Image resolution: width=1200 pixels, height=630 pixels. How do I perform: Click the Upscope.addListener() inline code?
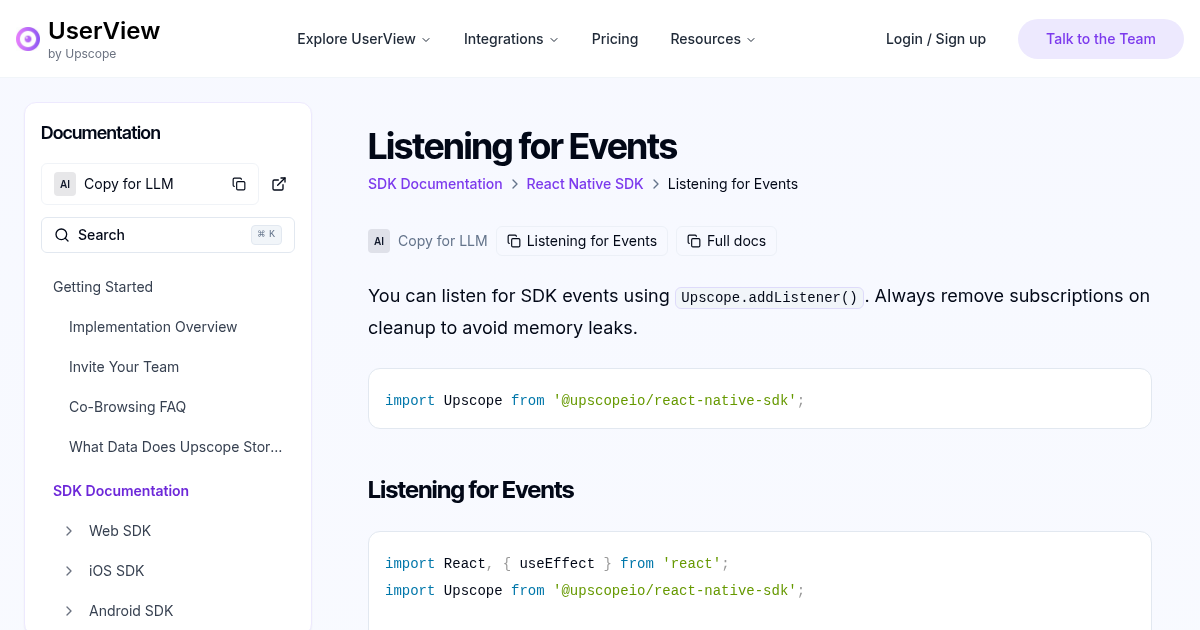coord(769,297)
